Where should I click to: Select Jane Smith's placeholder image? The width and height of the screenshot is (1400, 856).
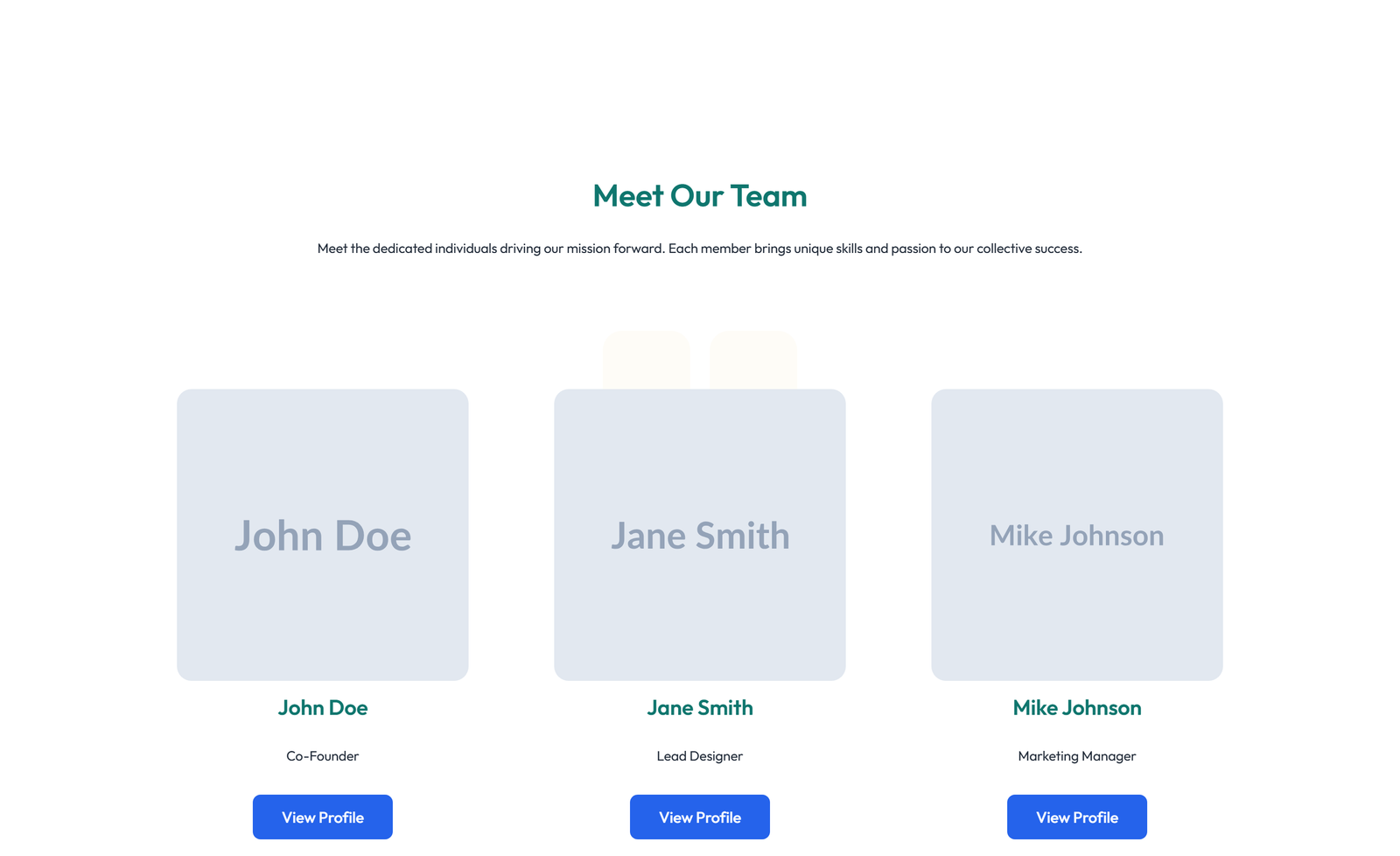coord(699,535)
